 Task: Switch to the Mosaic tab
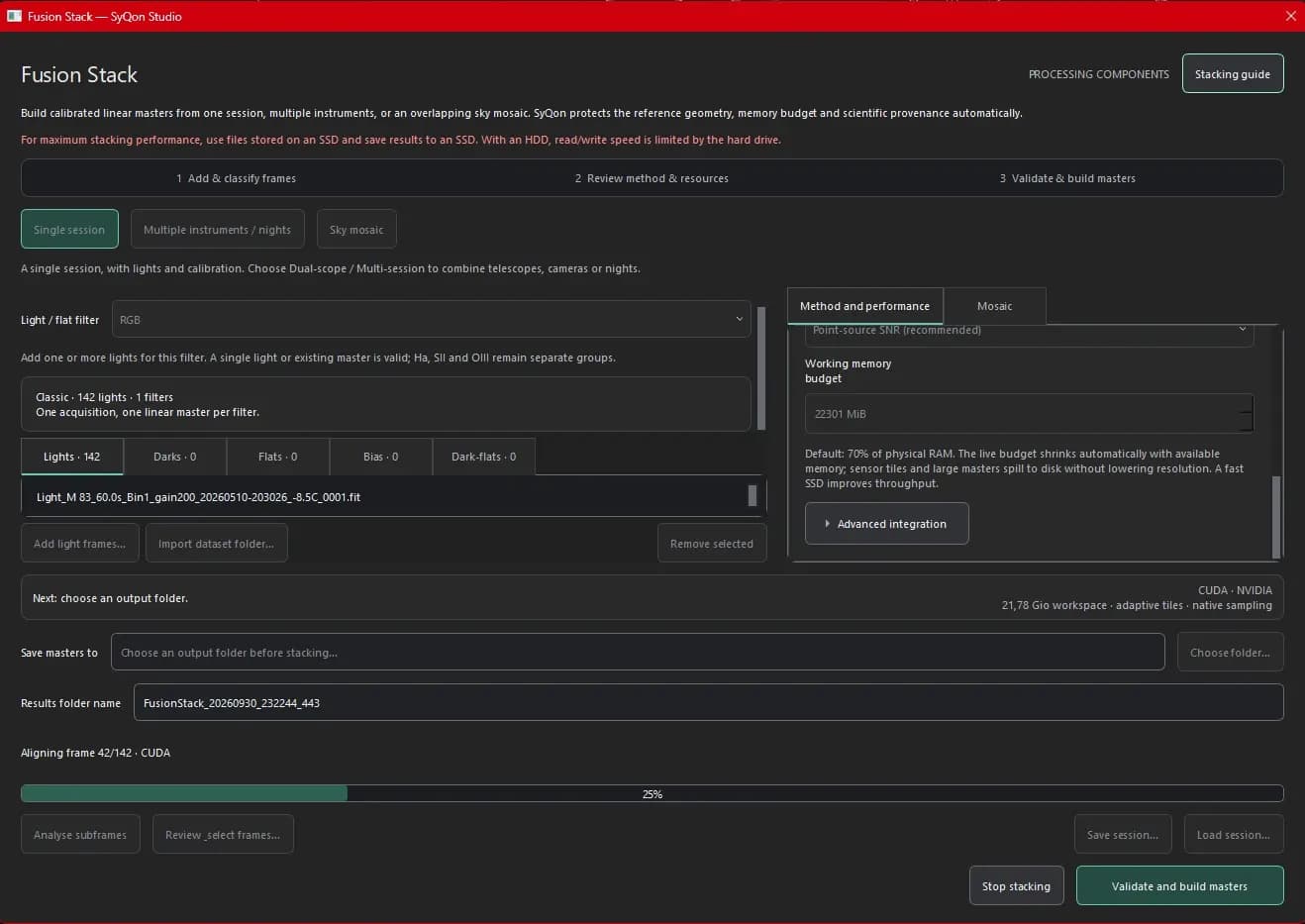(995, 306)
